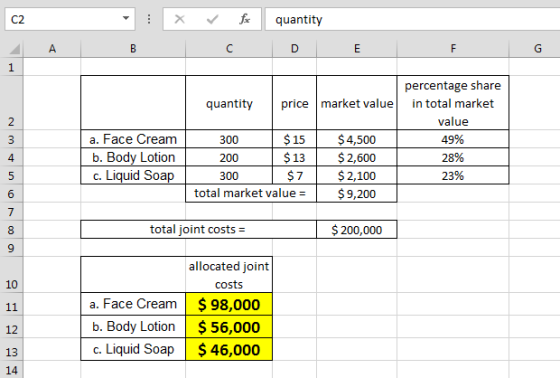560x378 pixels.
Task: Select row 7 header
Action: (11, 212)
